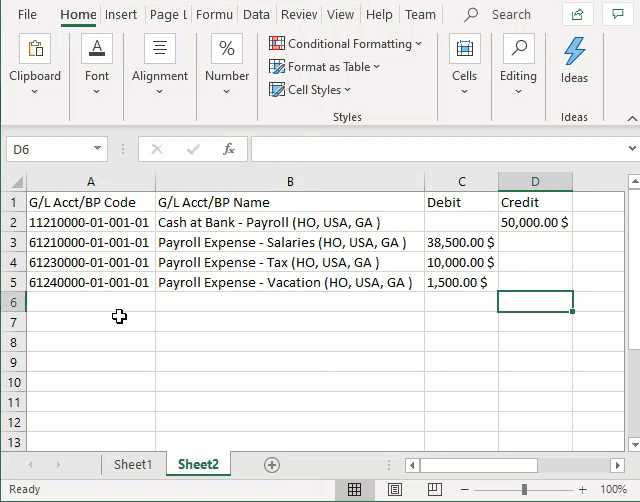The width and height of the screenshot is (640, 502).
Task: Click the Share button in title area
Action: click(577, 14)
